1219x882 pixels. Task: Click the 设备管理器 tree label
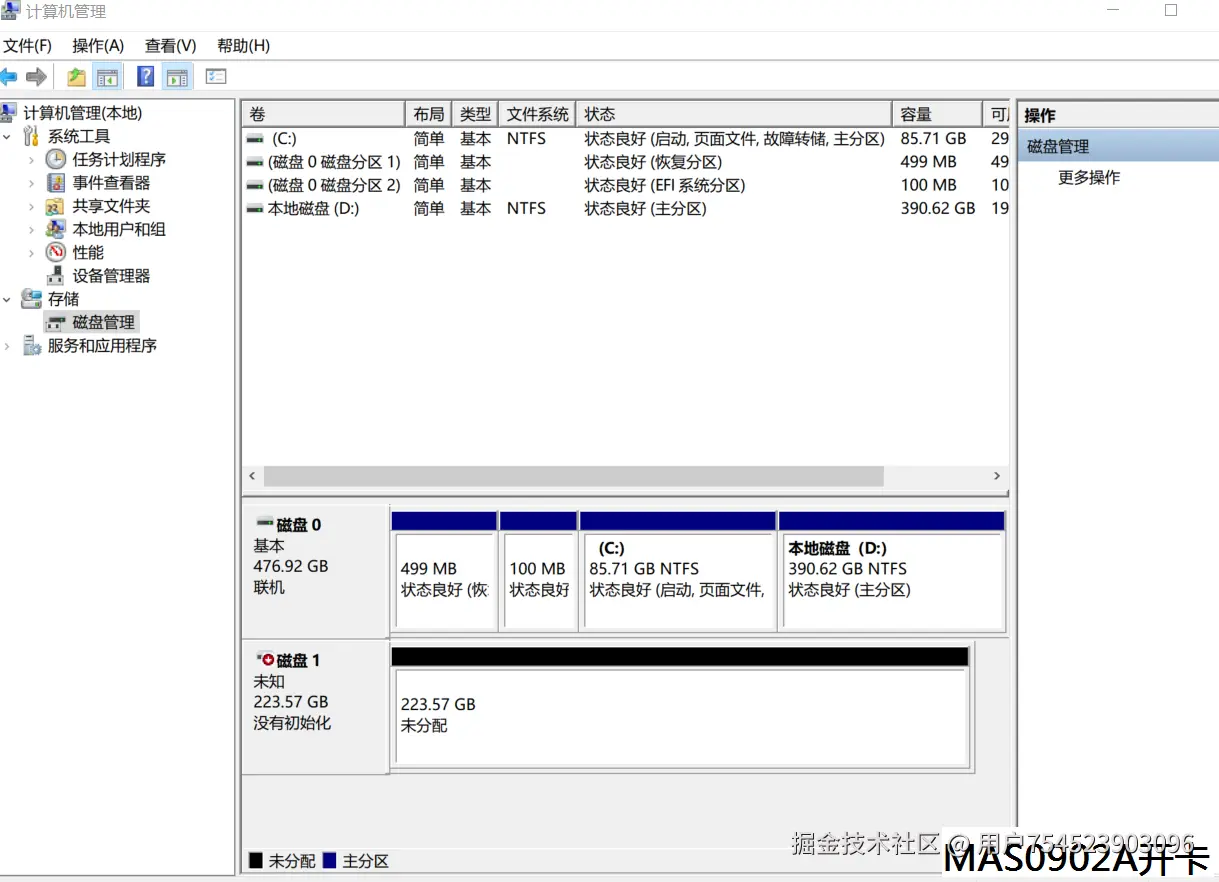coord(111,276)
